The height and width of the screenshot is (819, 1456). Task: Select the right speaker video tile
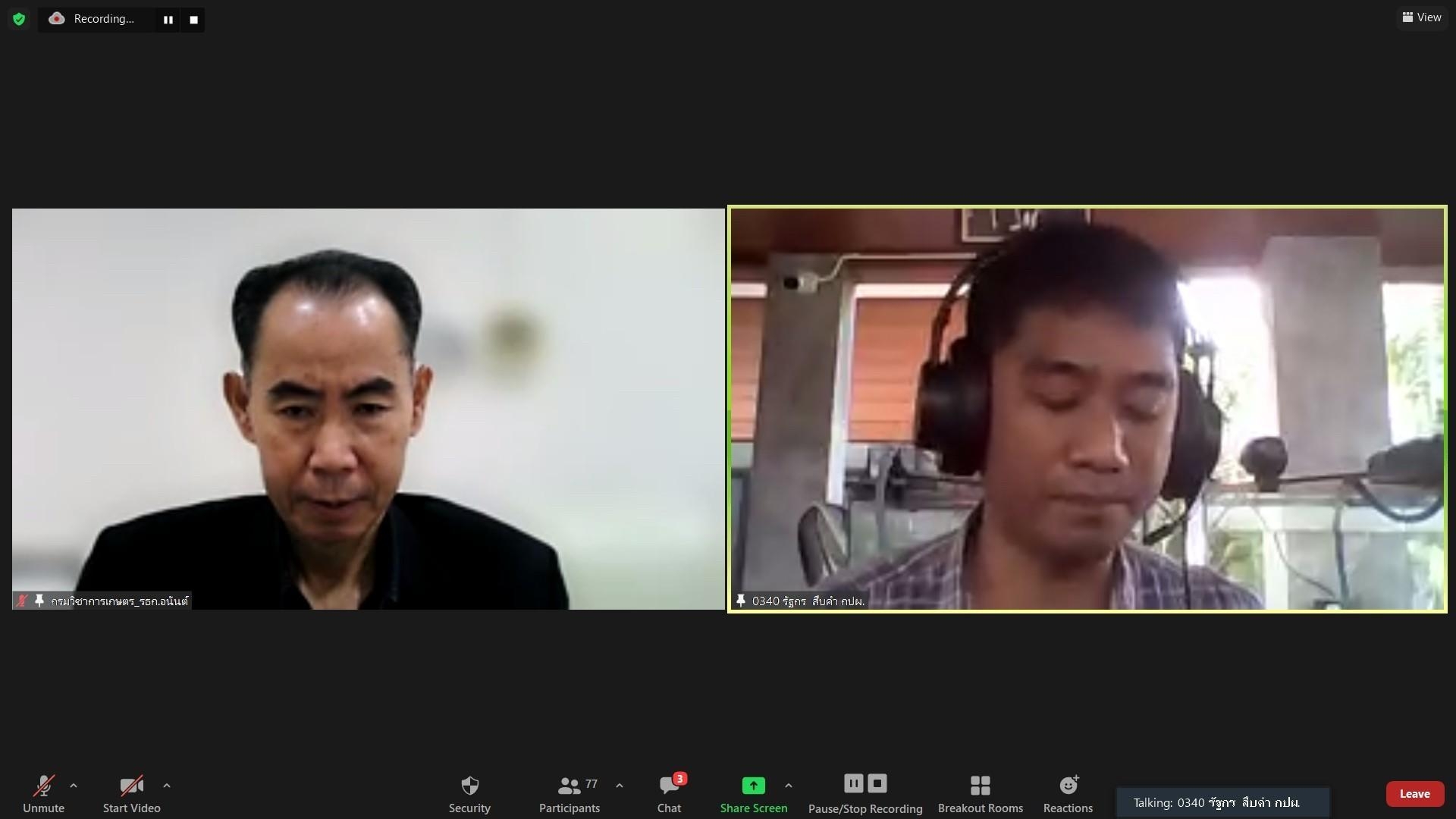1087,409
